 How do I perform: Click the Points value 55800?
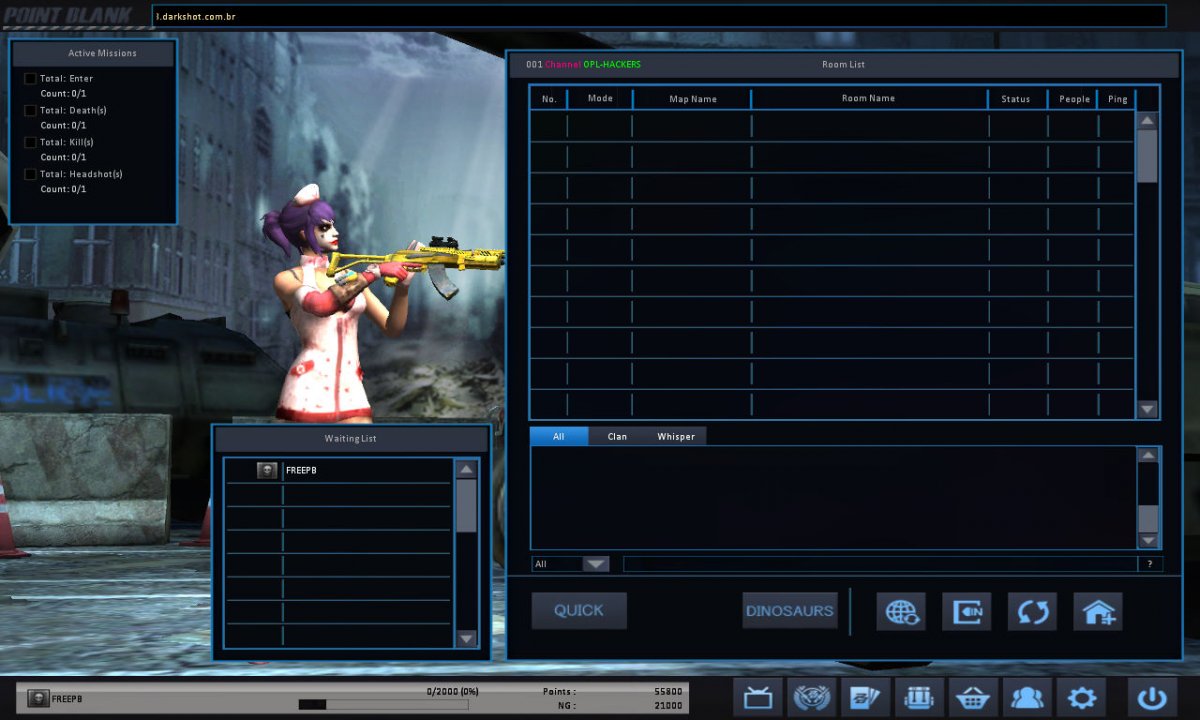668,691
